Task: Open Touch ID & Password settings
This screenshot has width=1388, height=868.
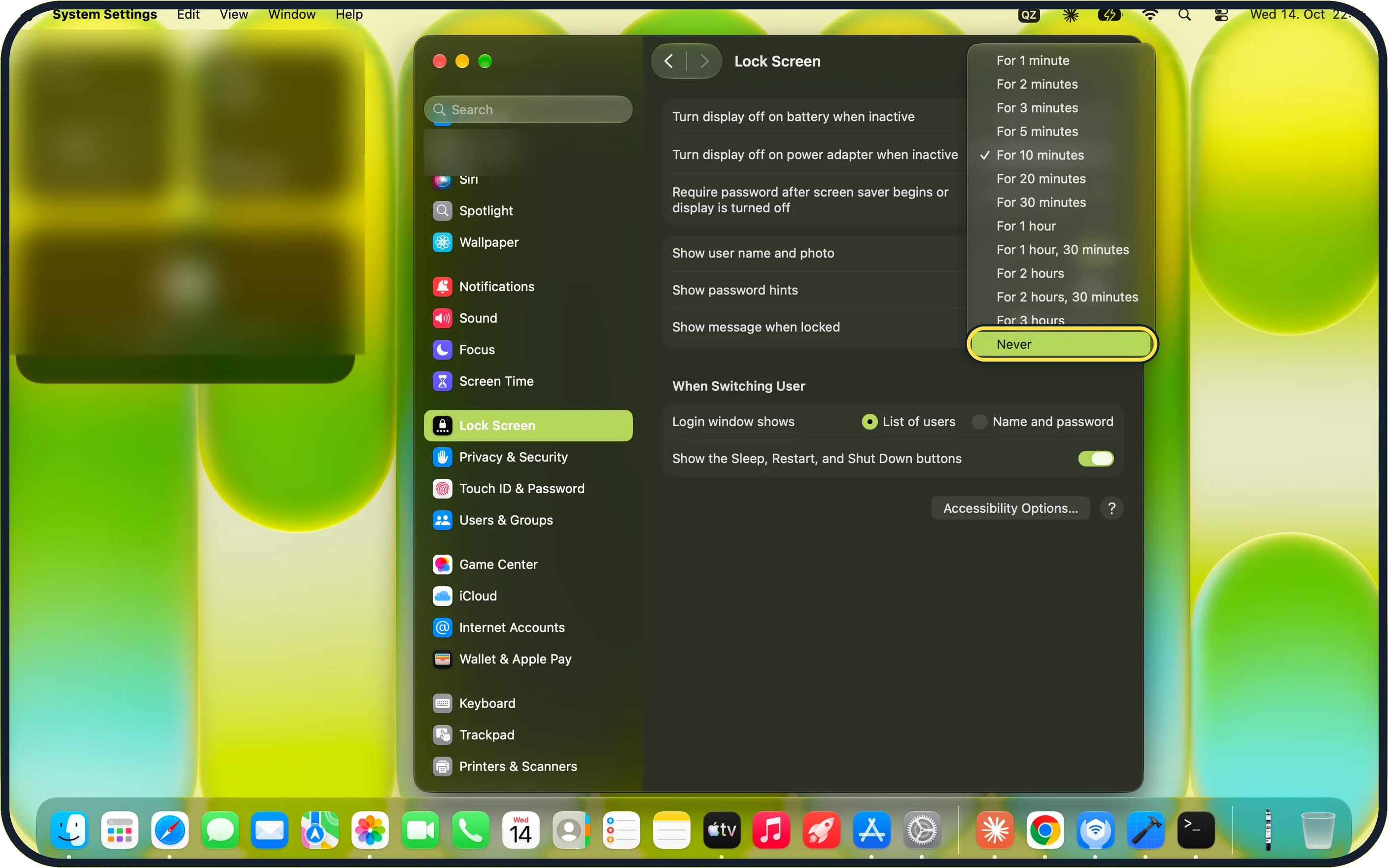Action: pyautogui.click(x=528, y=489)
